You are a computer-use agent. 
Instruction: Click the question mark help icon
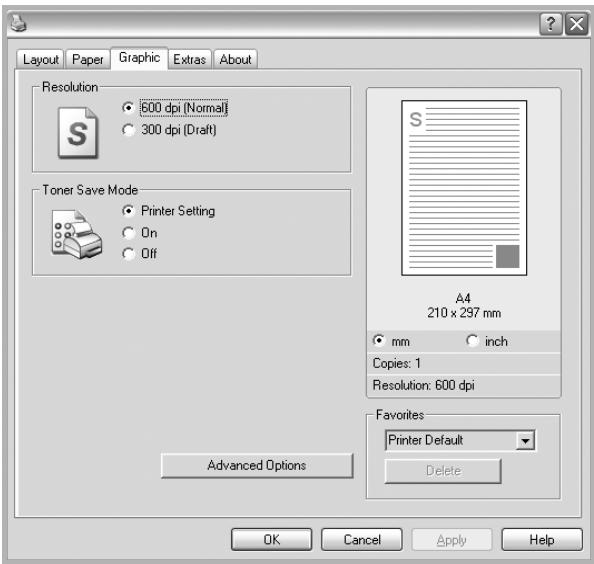[551, 25]
